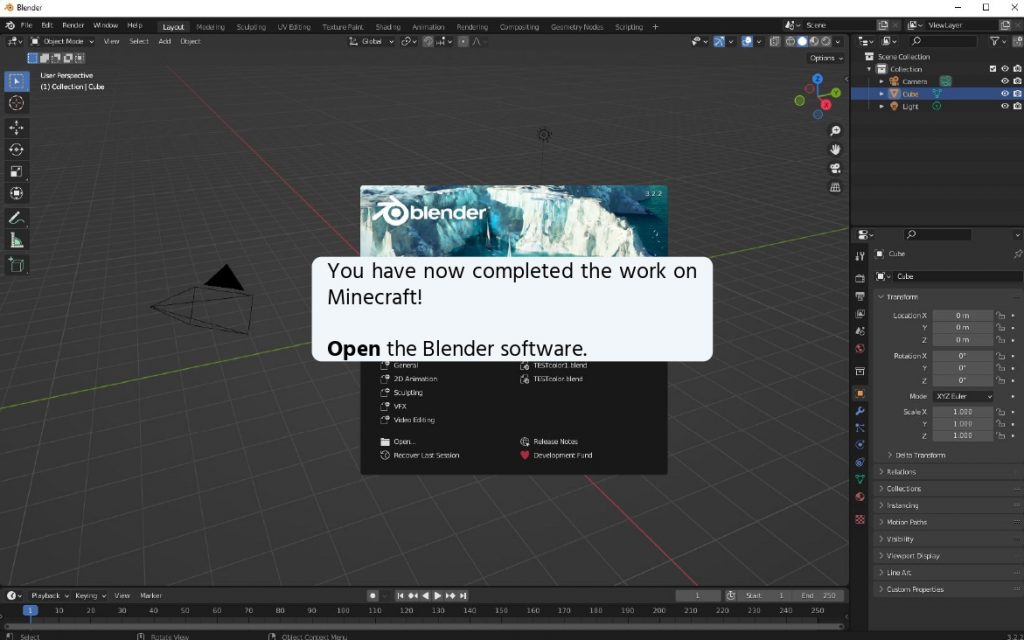This screenshot has width=1024, height=640.
Task: Open the Texture properties checker icon
Action: tap(860, 520)
